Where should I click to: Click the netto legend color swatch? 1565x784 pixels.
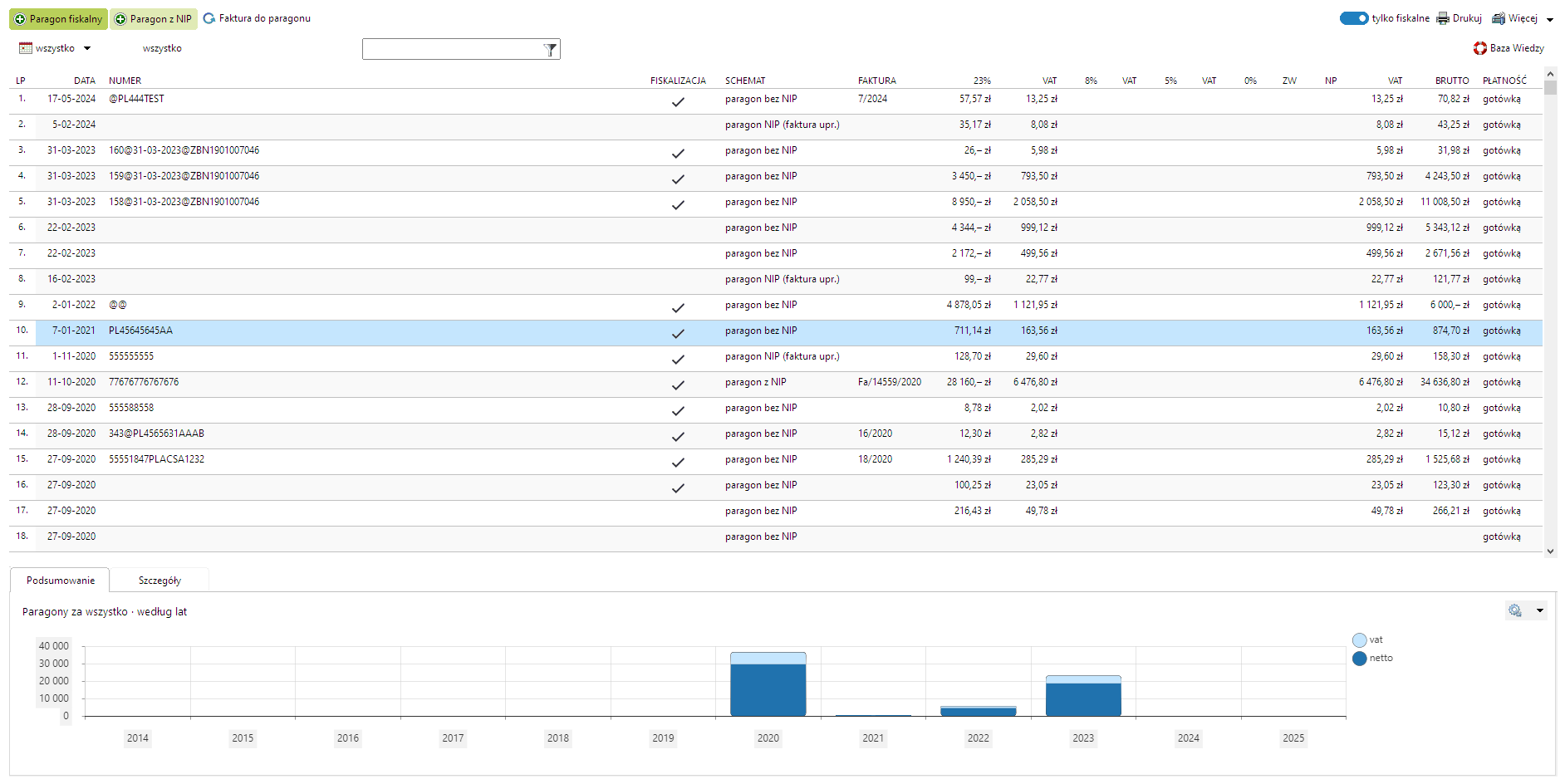pyautogui.click(x=1359, y=659)
